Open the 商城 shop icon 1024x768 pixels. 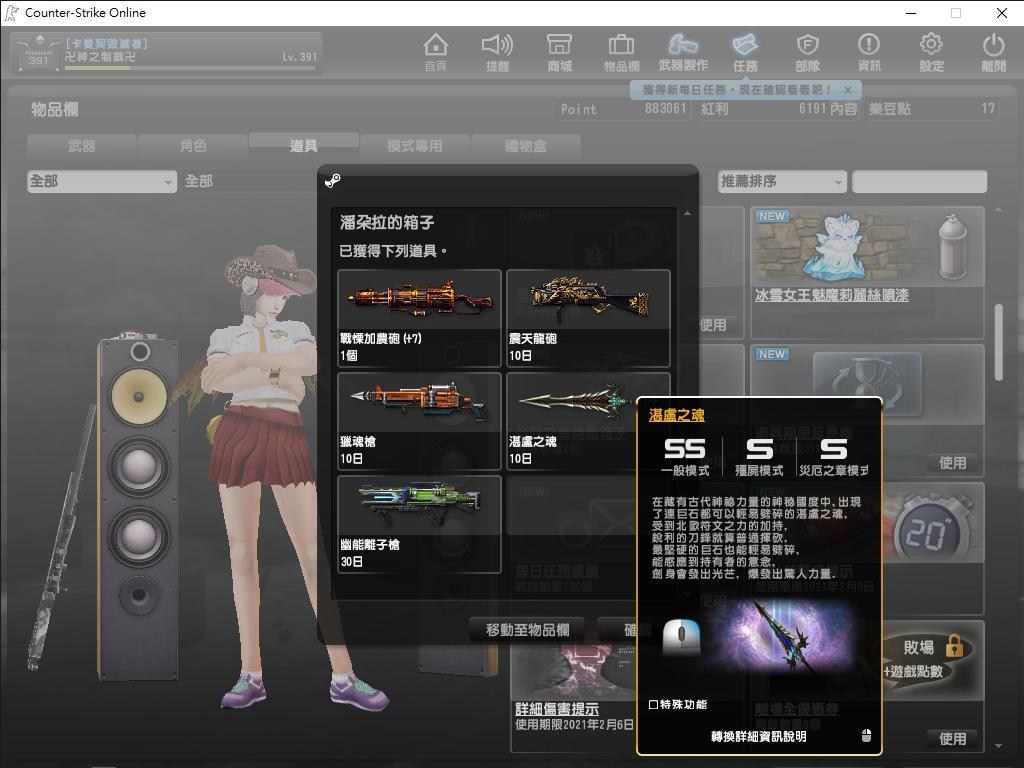click(559, 52)
